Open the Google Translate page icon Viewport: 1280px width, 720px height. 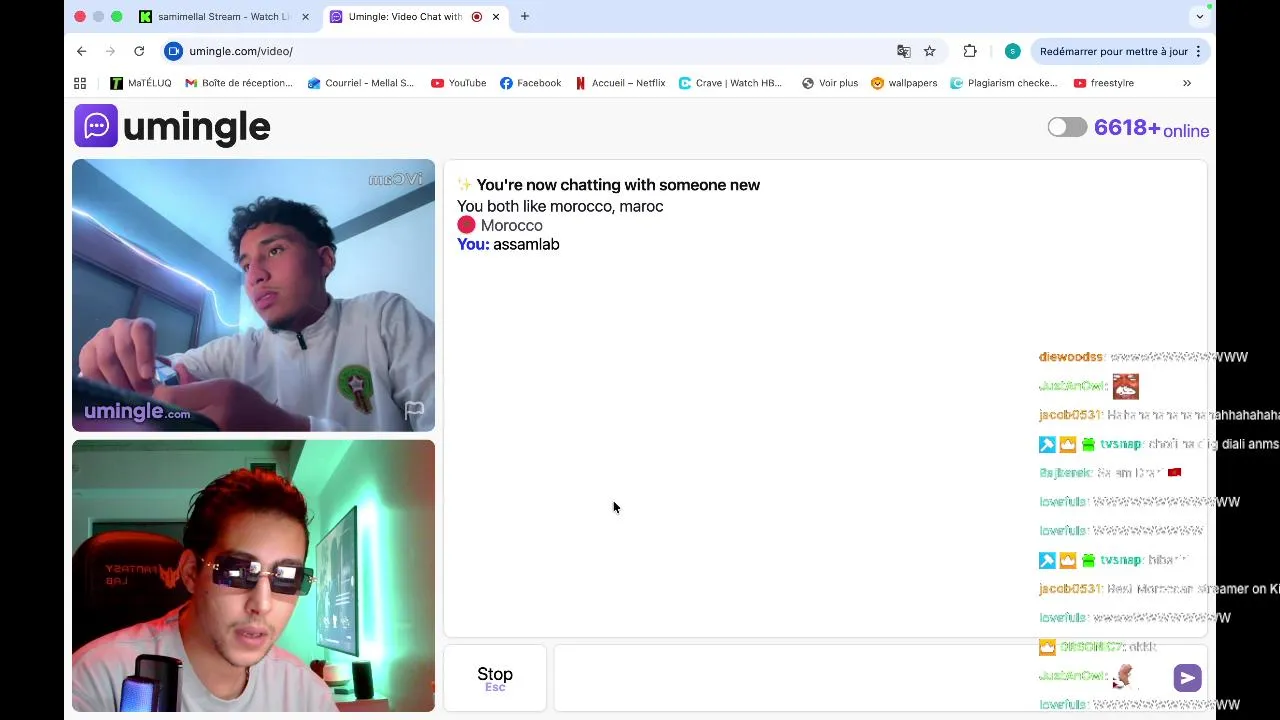click(x=903, y=51)
